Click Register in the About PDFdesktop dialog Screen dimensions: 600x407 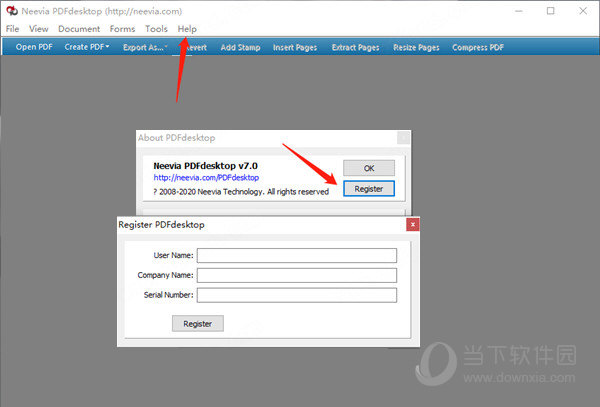[x=369, y=189]
